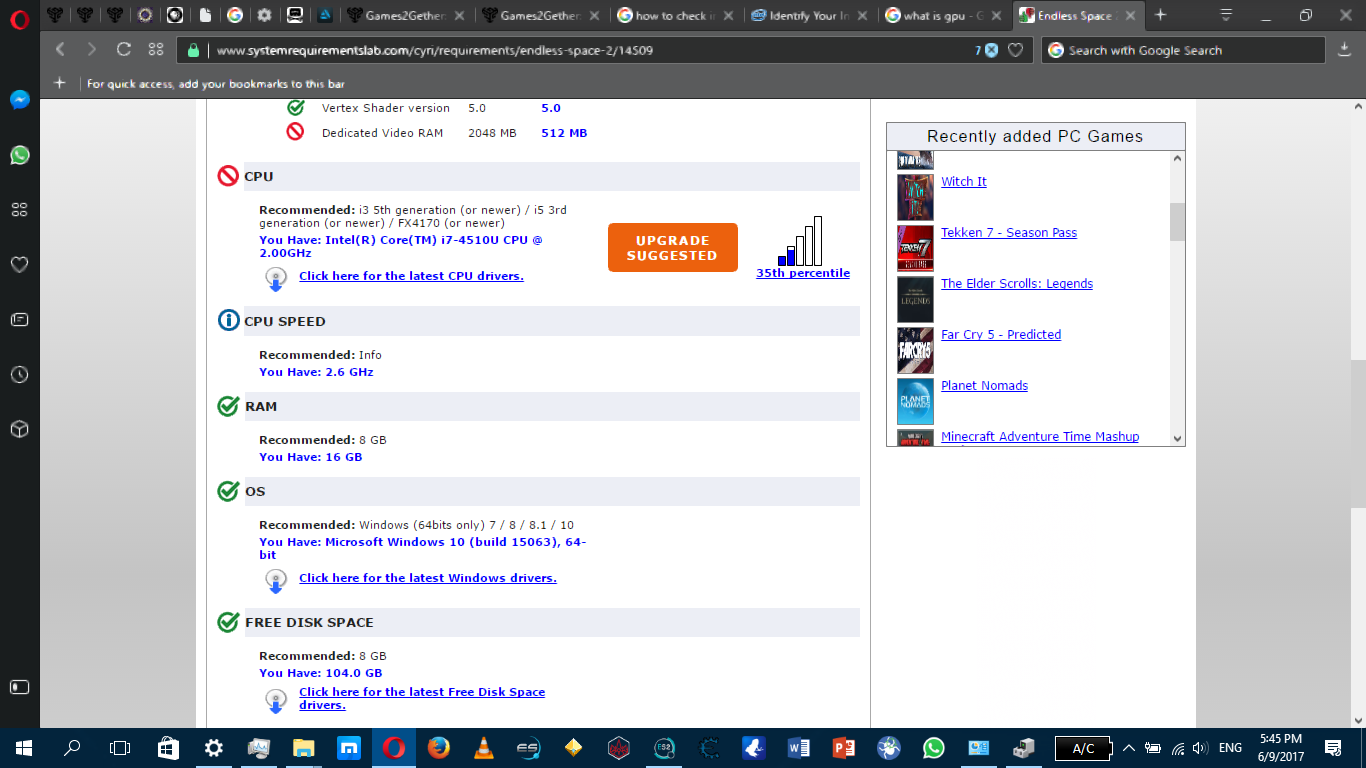
Task: Click the RAM passed checkmark icon
Action: 228,406
